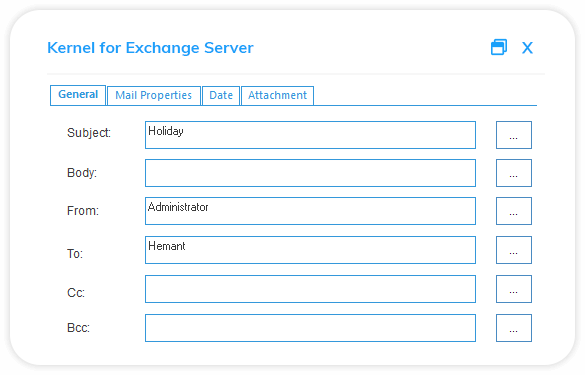Click the From: label
Image resolution: width=585 pixels, height=375 pixels.
[x=83, y=211]
